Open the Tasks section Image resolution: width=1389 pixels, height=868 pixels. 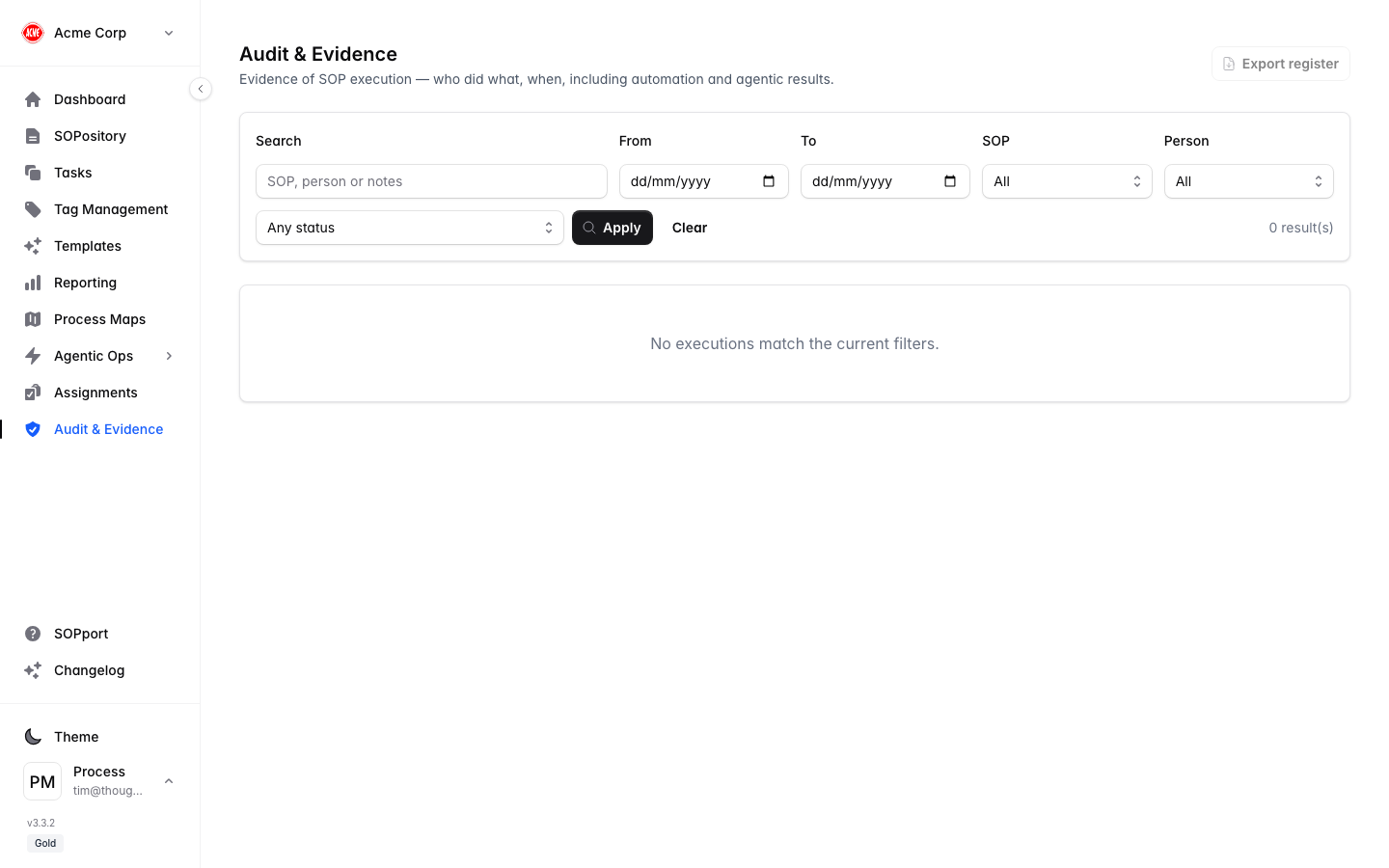(99, 173)
